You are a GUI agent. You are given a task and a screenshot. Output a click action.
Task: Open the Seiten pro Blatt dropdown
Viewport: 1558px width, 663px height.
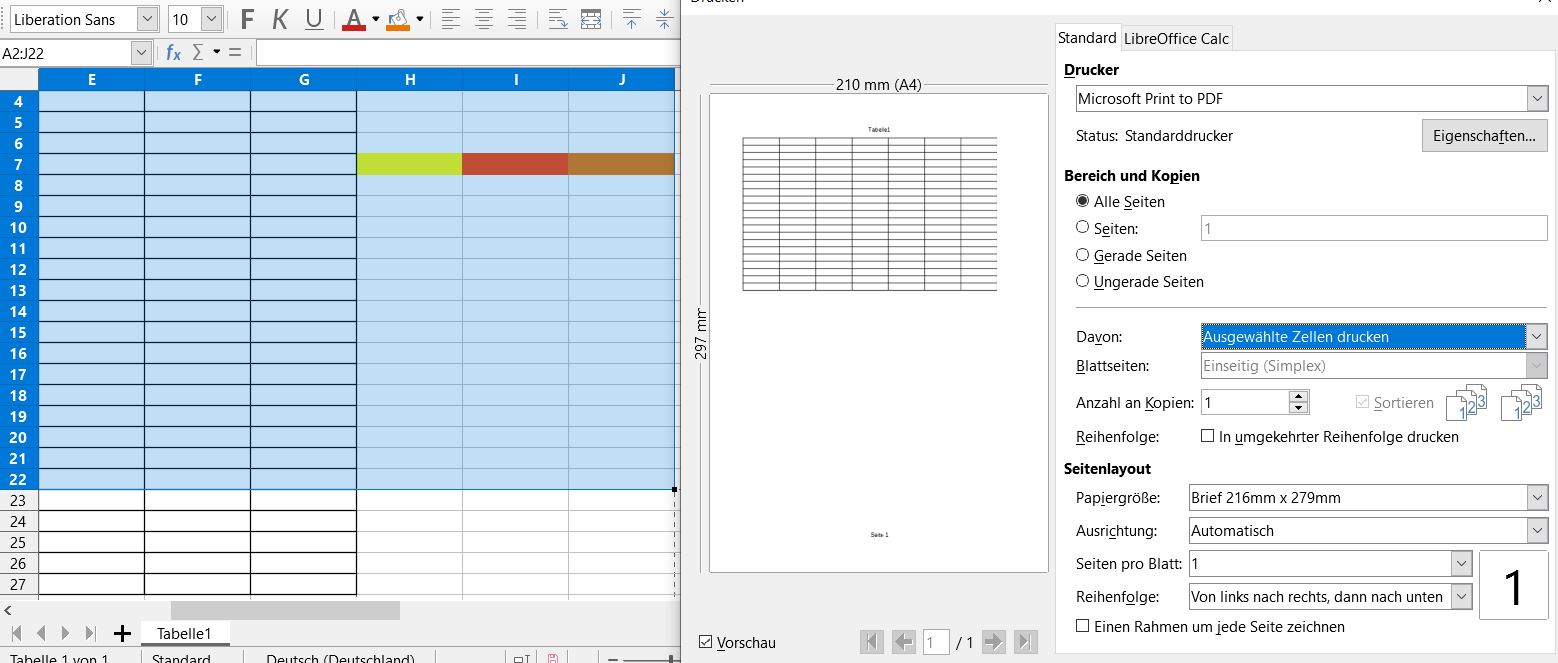click(x=1462, y=564)
